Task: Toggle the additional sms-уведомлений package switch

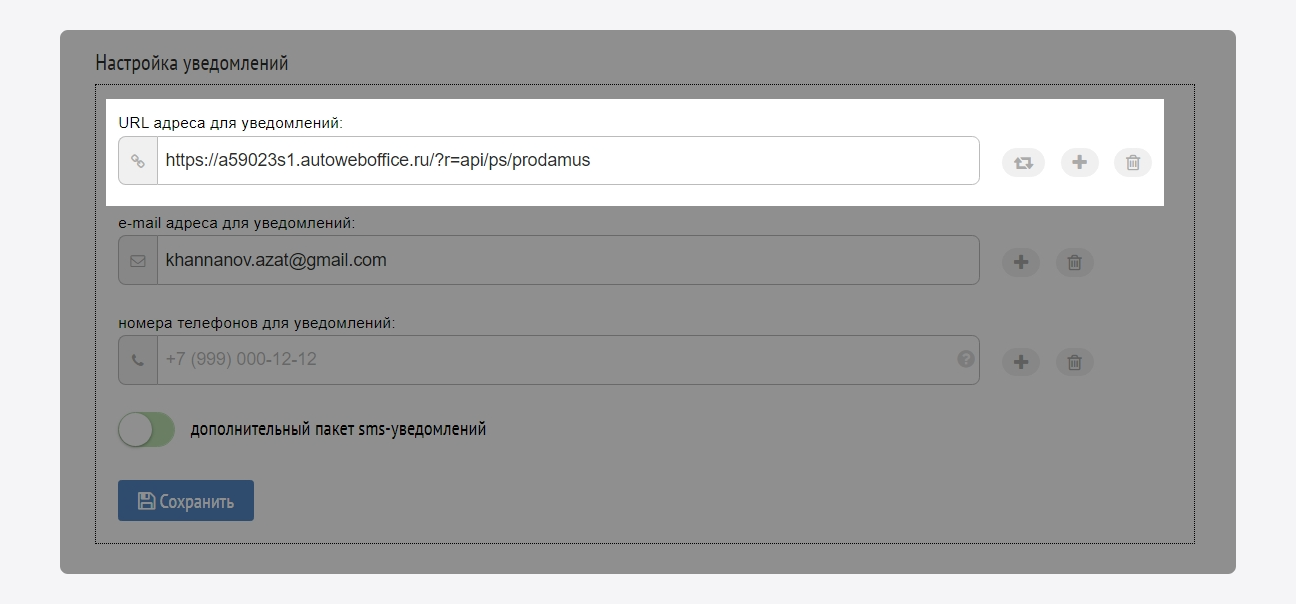Action: [x=146, y=430]
